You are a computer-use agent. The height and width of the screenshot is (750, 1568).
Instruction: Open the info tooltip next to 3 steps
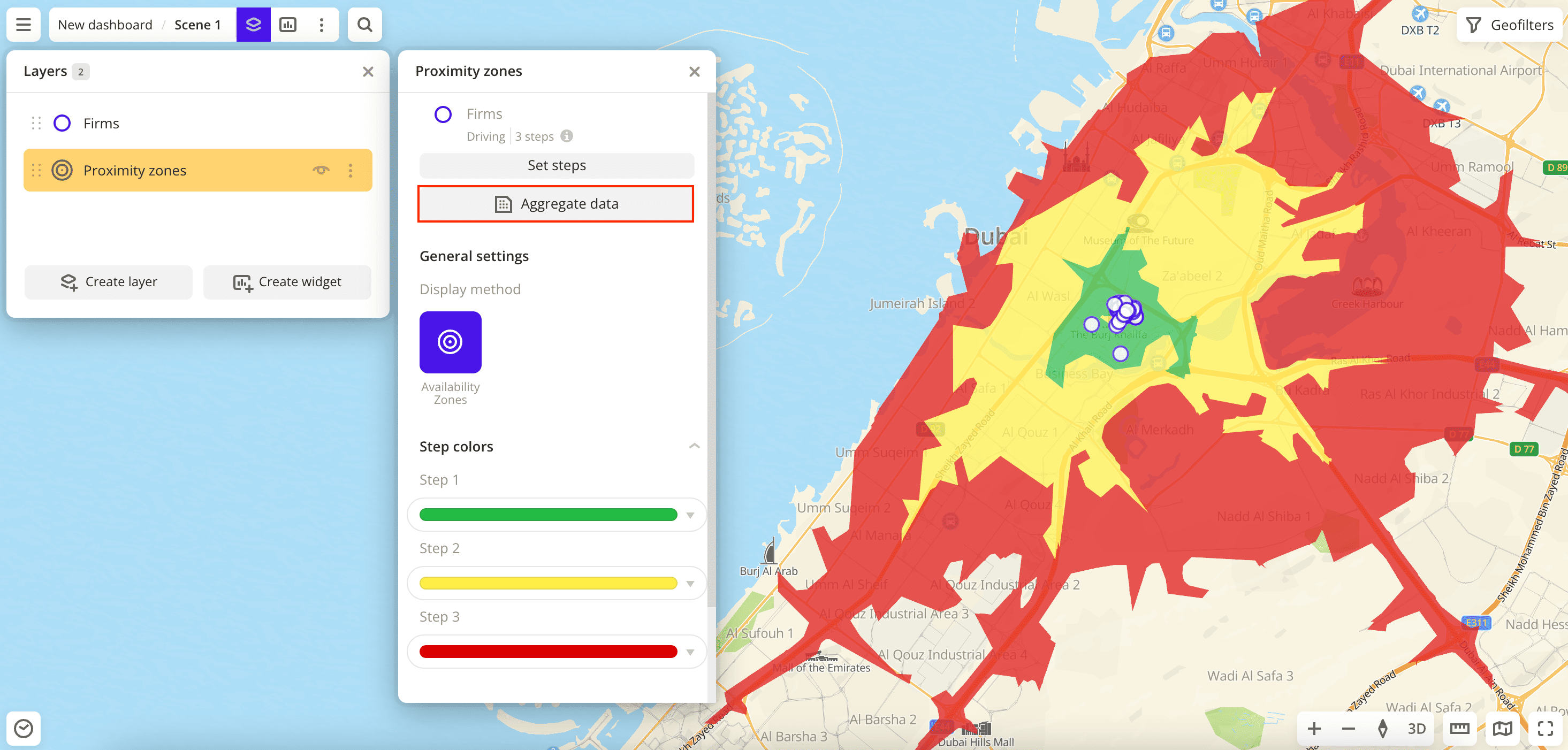click(x=566, y=136)
